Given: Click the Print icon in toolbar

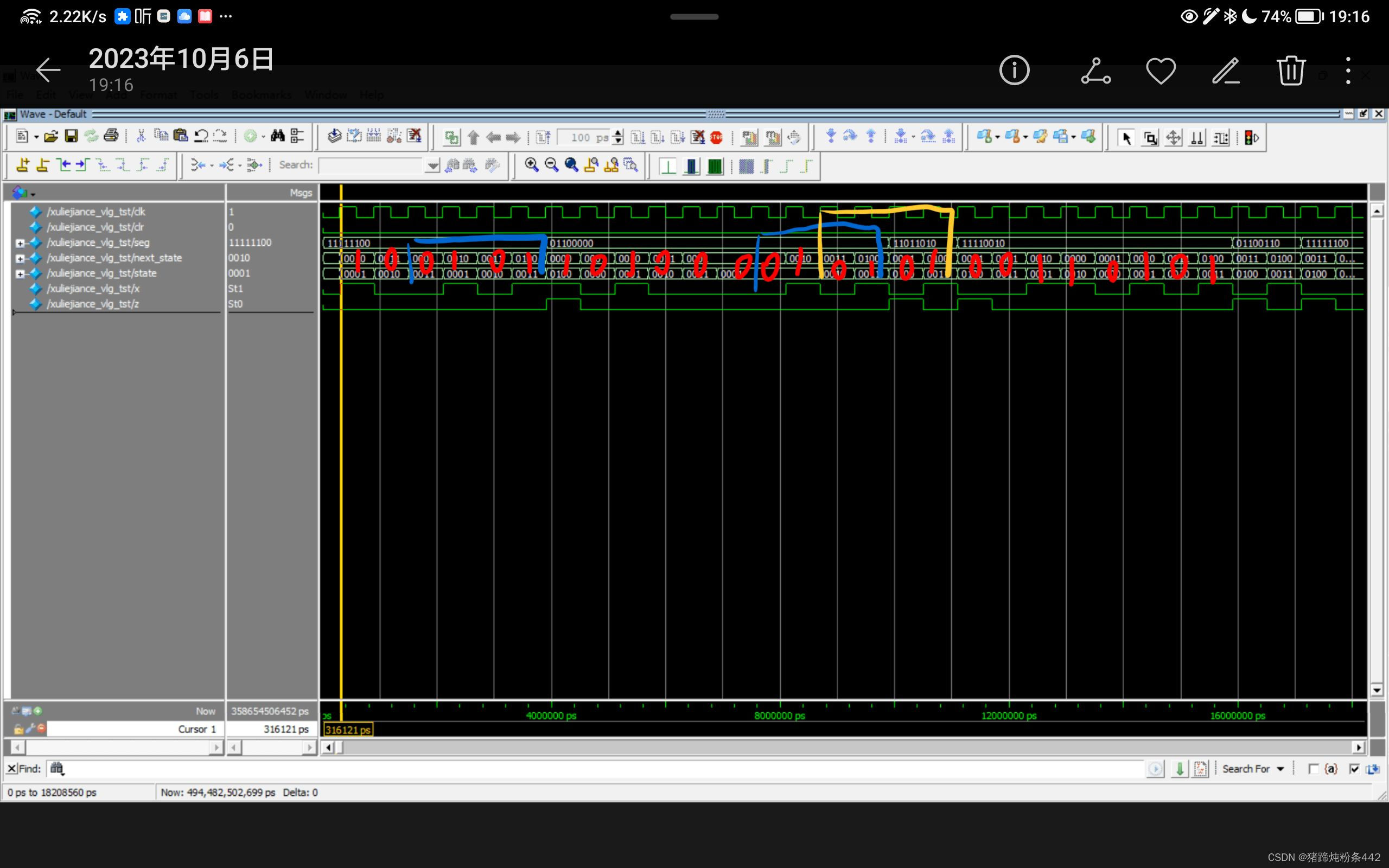Looking at the screenshot, I should [111, 136].
